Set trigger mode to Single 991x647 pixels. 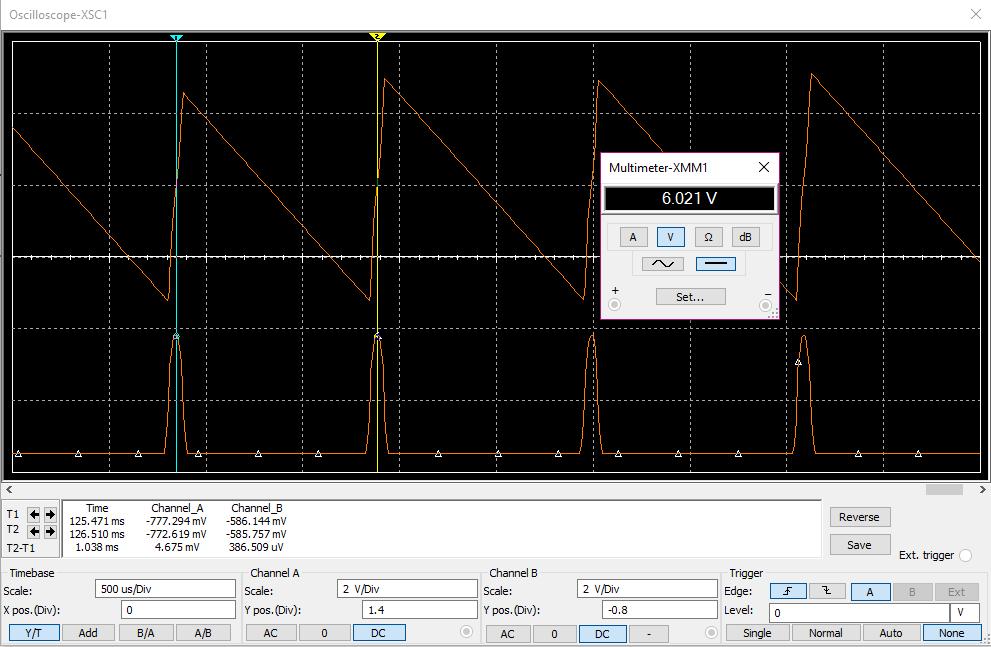[x=757, y=632]
